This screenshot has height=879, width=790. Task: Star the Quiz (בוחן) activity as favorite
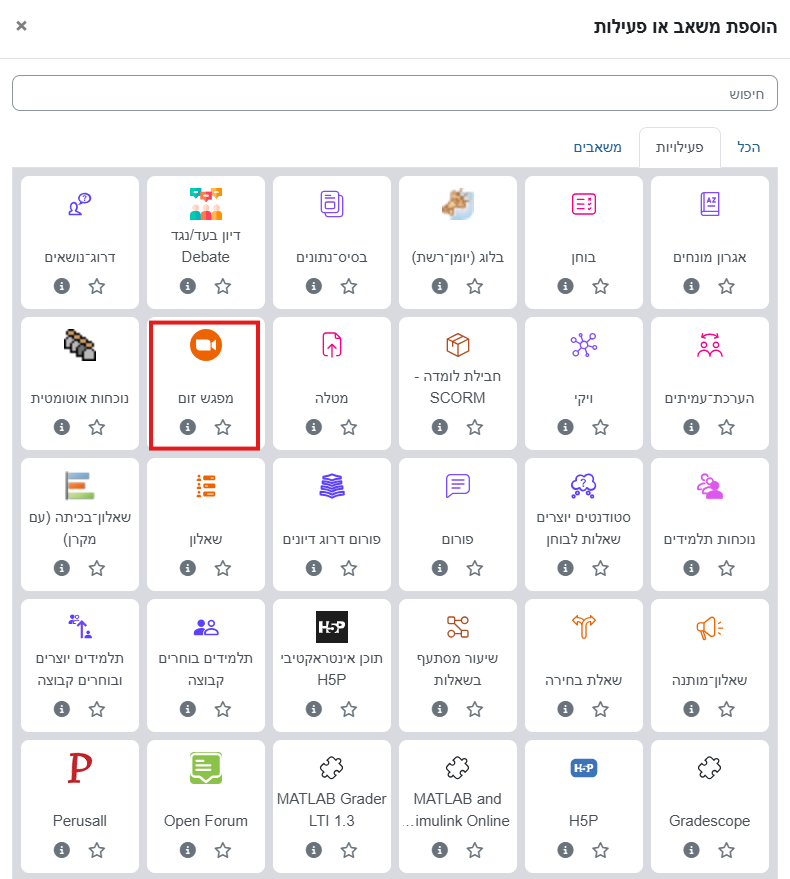(601, 286)
